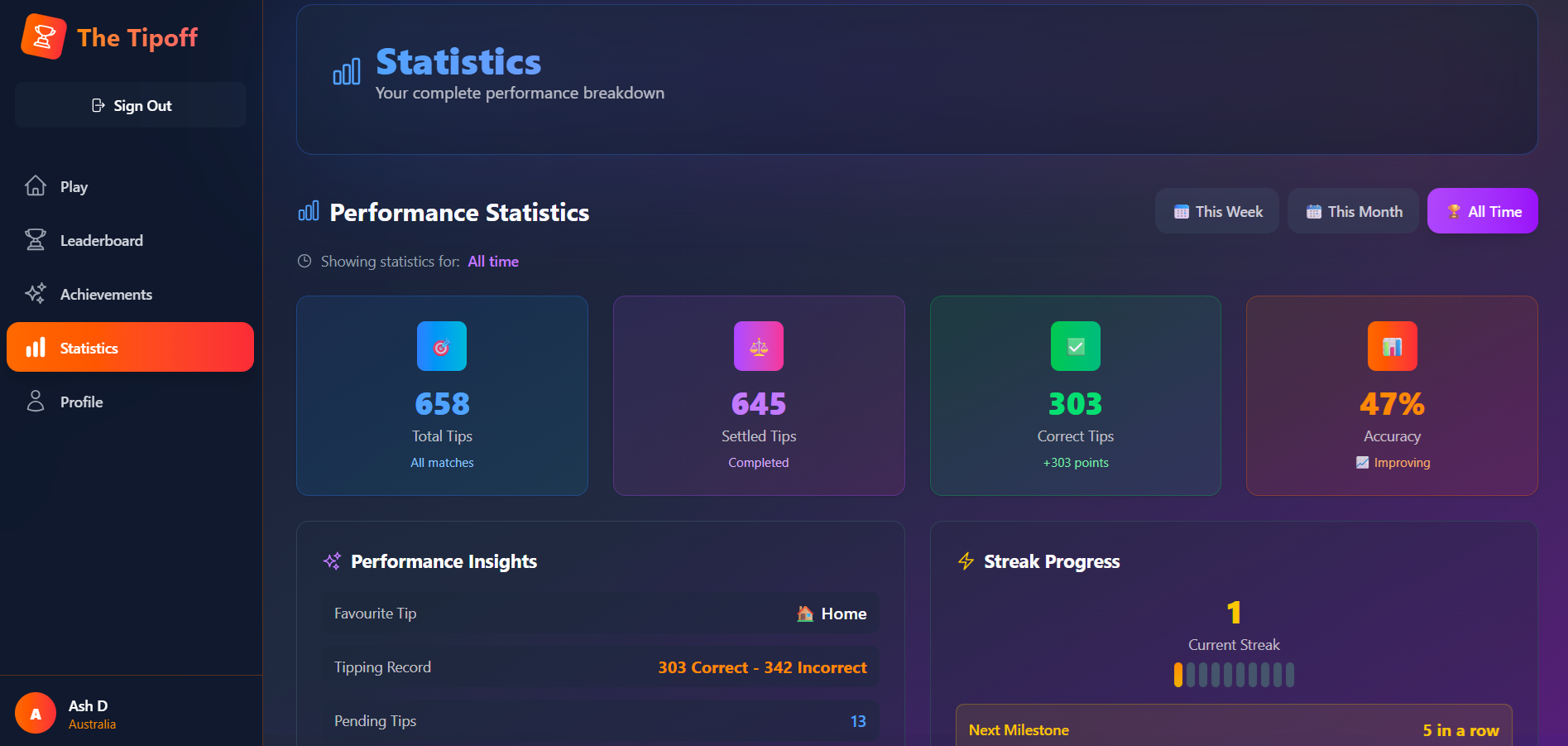This screenshot has height=746, width=1568.
Task: Click the chart icon above Accuracy
Action: coord(1392,346)
